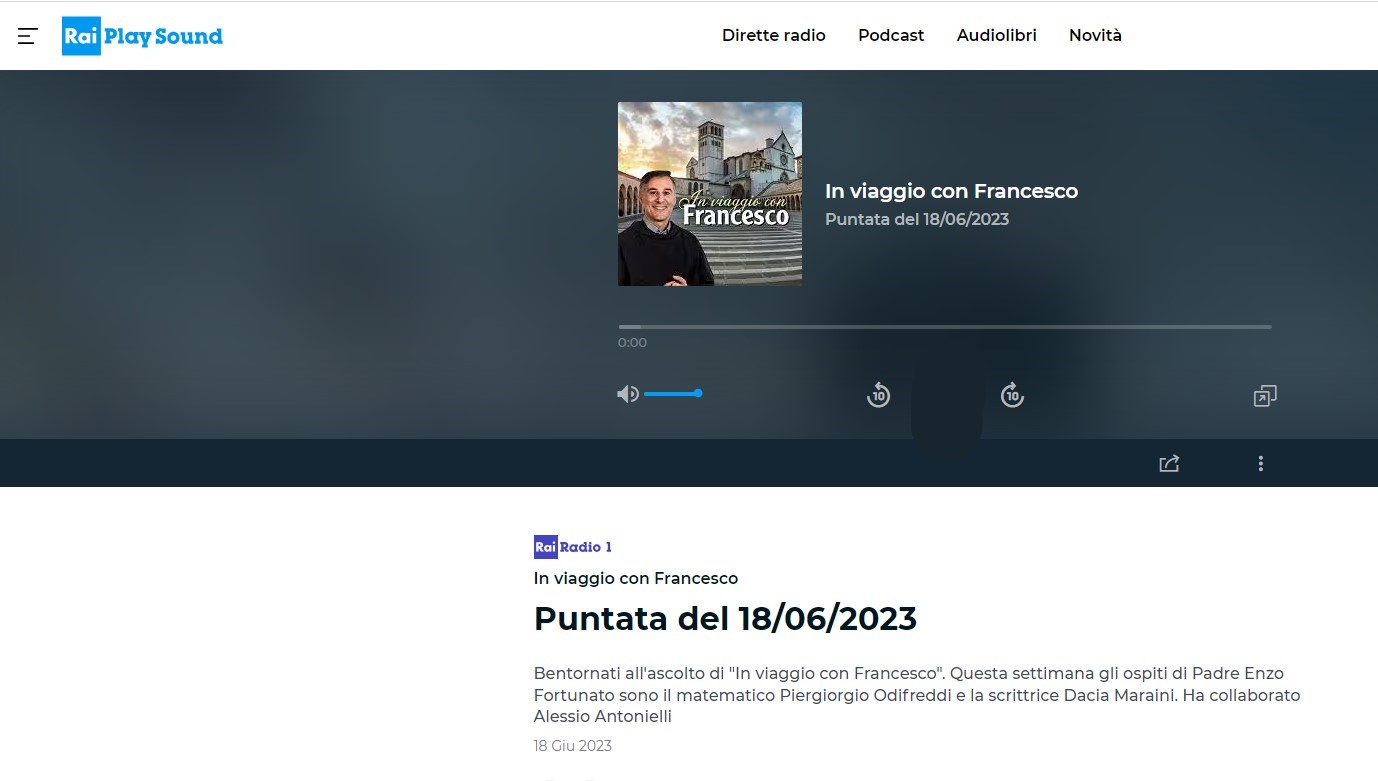This screenshot has width=1378, height=781.
Task: Click the episode description paragraph
Action: (x=917, y=694)
